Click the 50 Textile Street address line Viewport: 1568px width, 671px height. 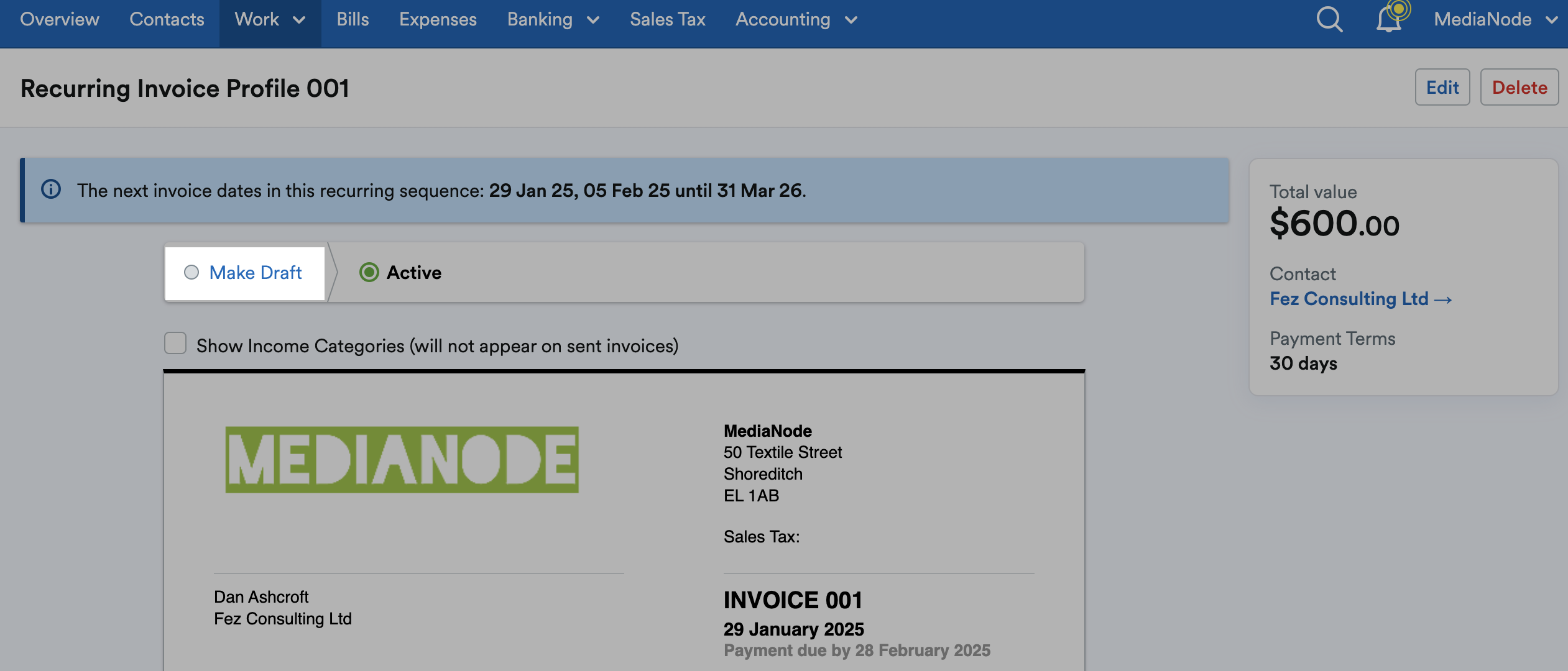pyautogui.click(x=783, y=452)
